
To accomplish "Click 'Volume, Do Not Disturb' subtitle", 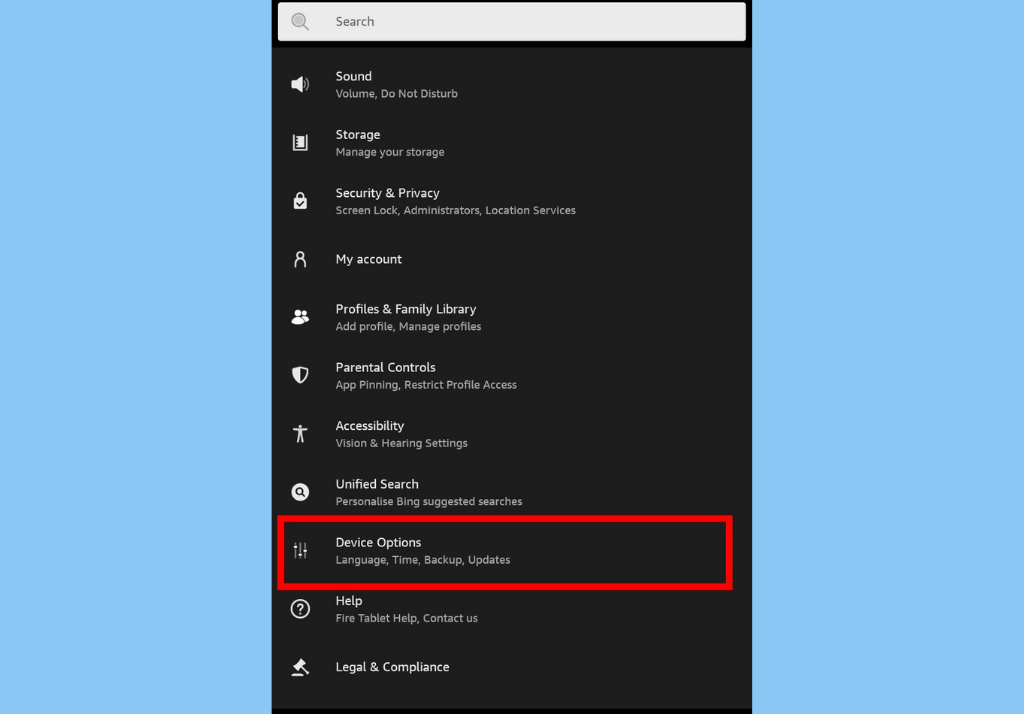I will tap(396, 94).
